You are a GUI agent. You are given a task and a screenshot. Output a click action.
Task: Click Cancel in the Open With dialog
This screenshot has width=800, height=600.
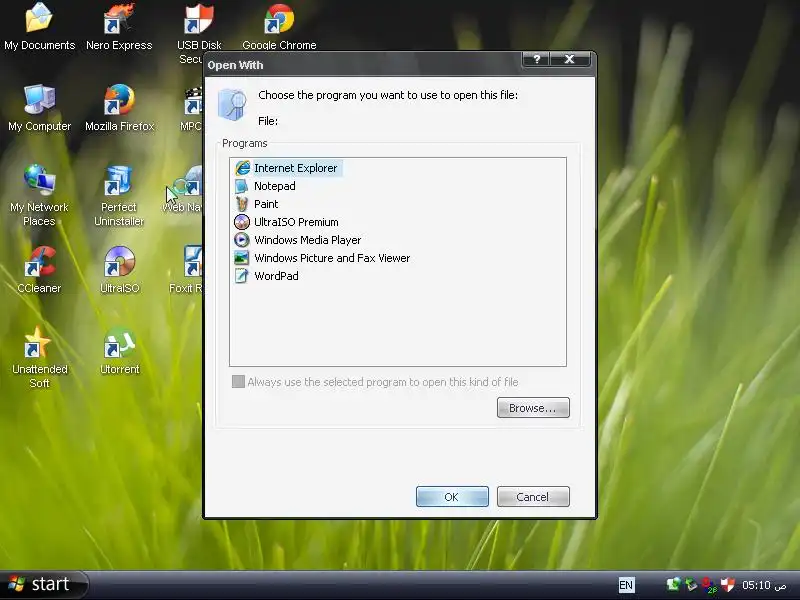(533, 496)
